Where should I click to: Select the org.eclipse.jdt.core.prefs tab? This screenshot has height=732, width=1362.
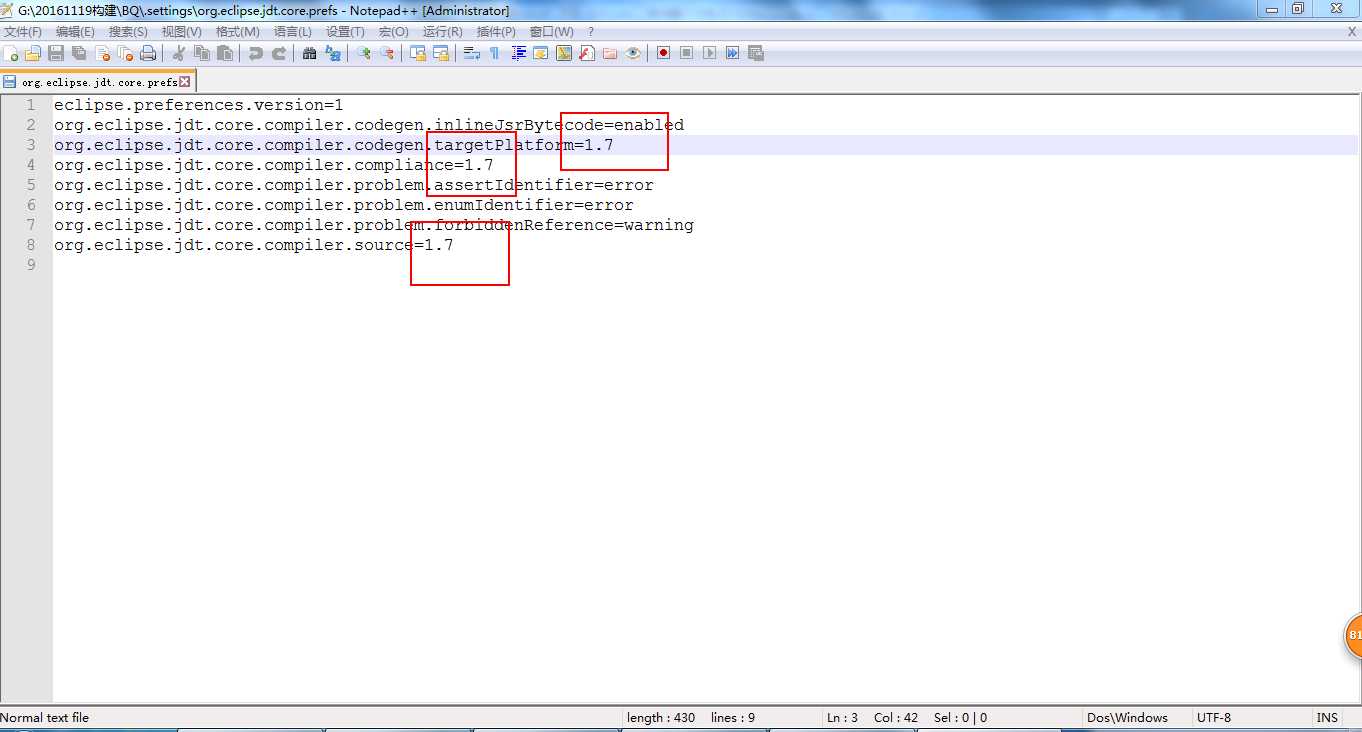[x=98, y=82]
